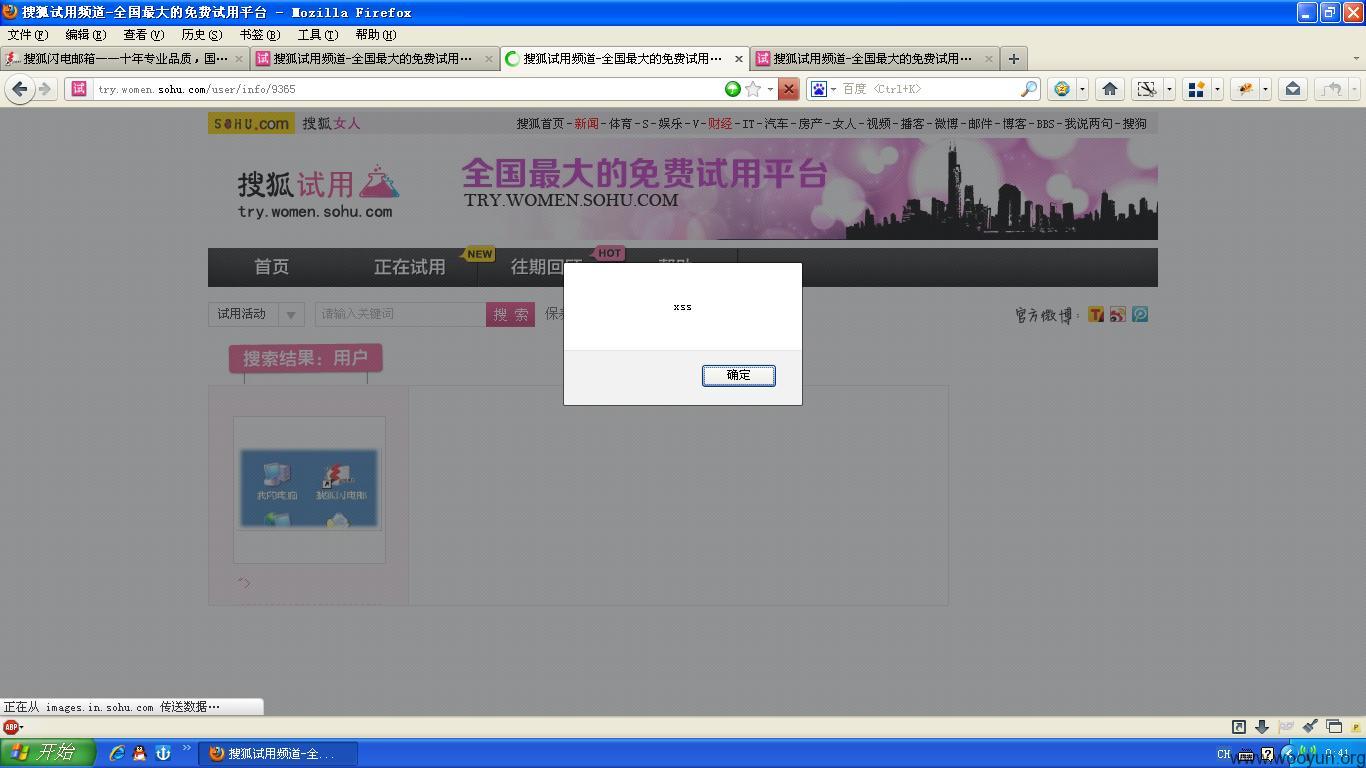Expand the quick launch chevron on the taskbar
The image size is (1366, 768).
[x=186, y=747]
